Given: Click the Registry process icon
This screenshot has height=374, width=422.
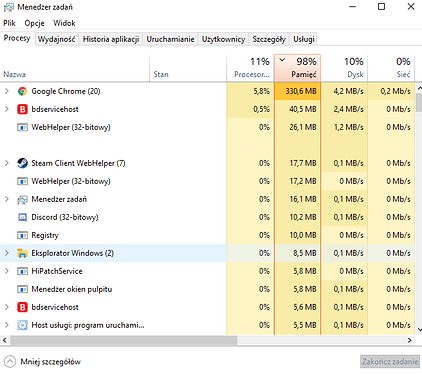Looking at the screenshot, I should pyautogui.click(x=22, y=235).
